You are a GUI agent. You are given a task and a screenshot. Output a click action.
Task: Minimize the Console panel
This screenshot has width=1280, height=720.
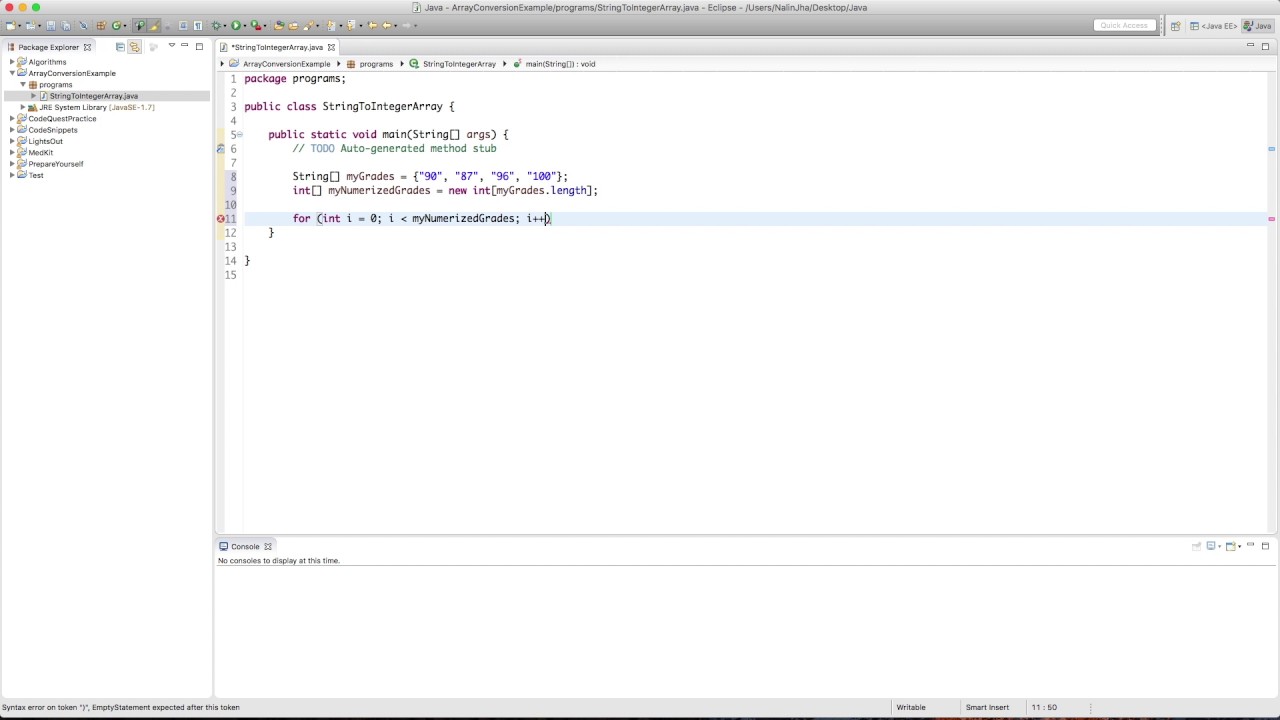tap(1251, 546)
